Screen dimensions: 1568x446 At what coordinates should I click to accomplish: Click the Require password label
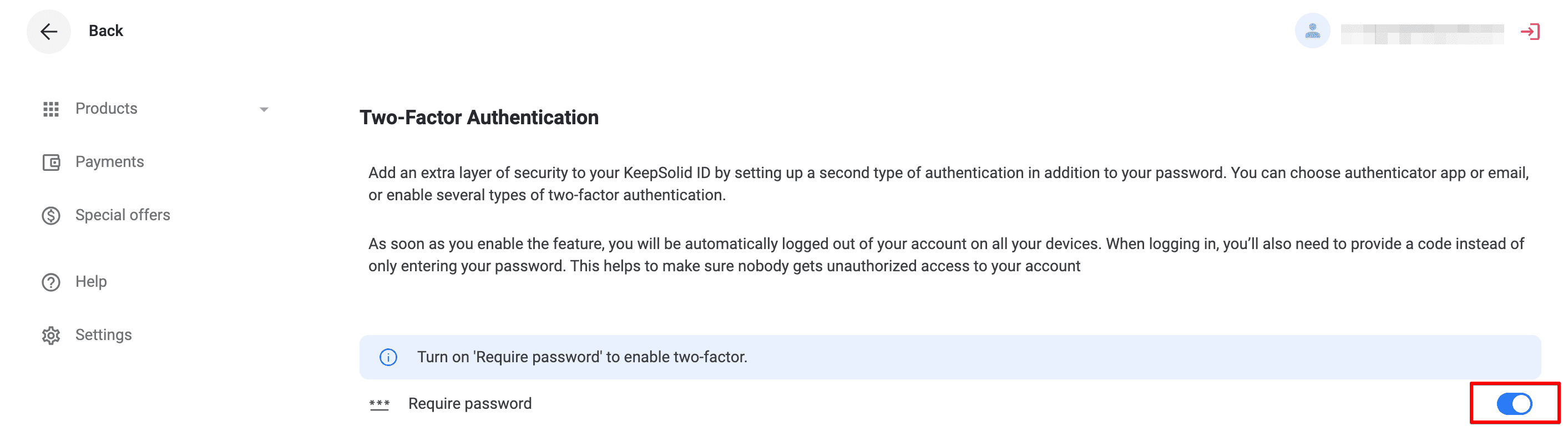(x=469, y=403)
